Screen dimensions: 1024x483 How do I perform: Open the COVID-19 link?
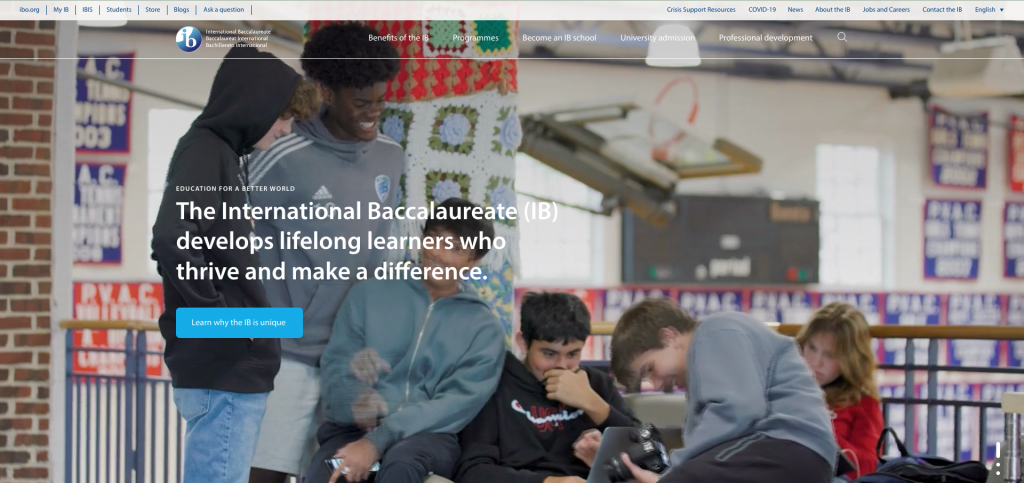click(x=762, y=10)
